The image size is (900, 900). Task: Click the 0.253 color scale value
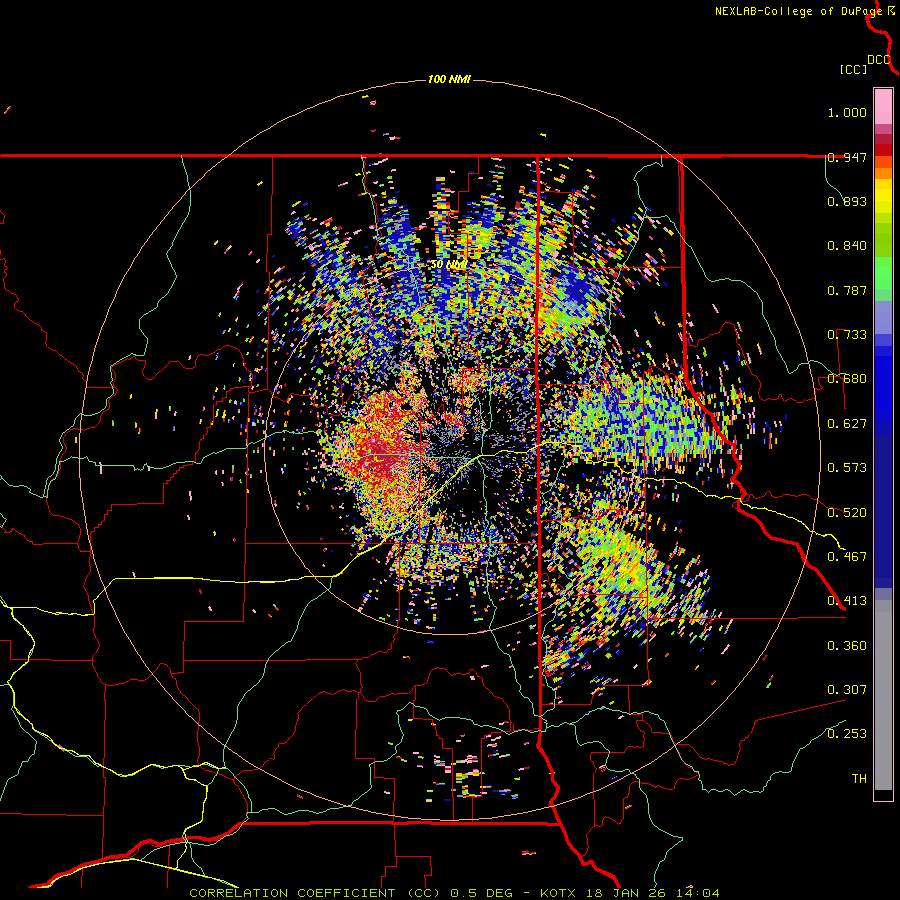847,734
